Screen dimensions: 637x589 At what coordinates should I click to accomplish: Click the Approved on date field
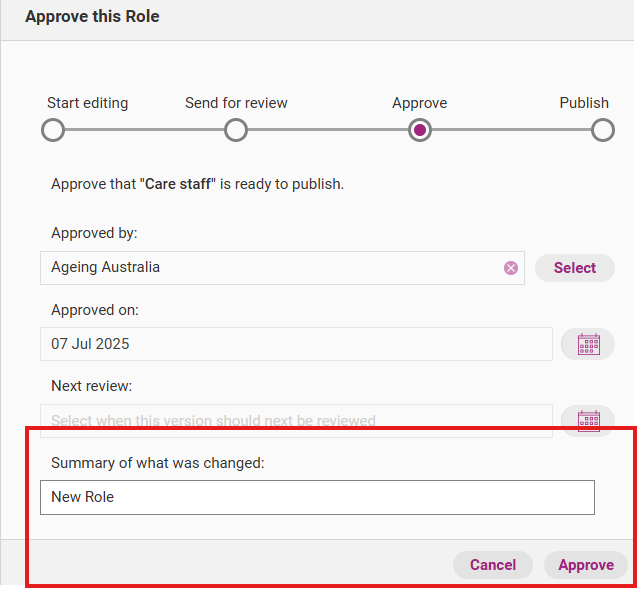click(296, 344)
